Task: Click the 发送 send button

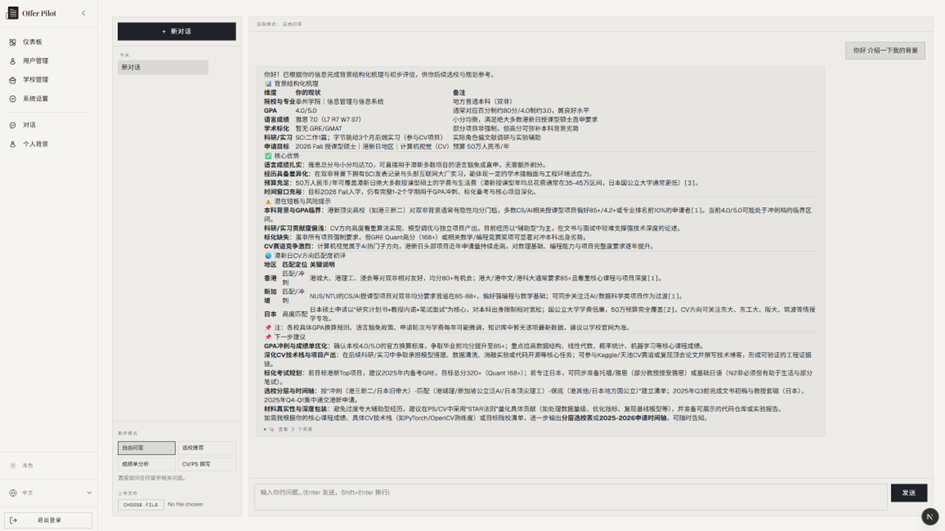Action: [909, 493]
